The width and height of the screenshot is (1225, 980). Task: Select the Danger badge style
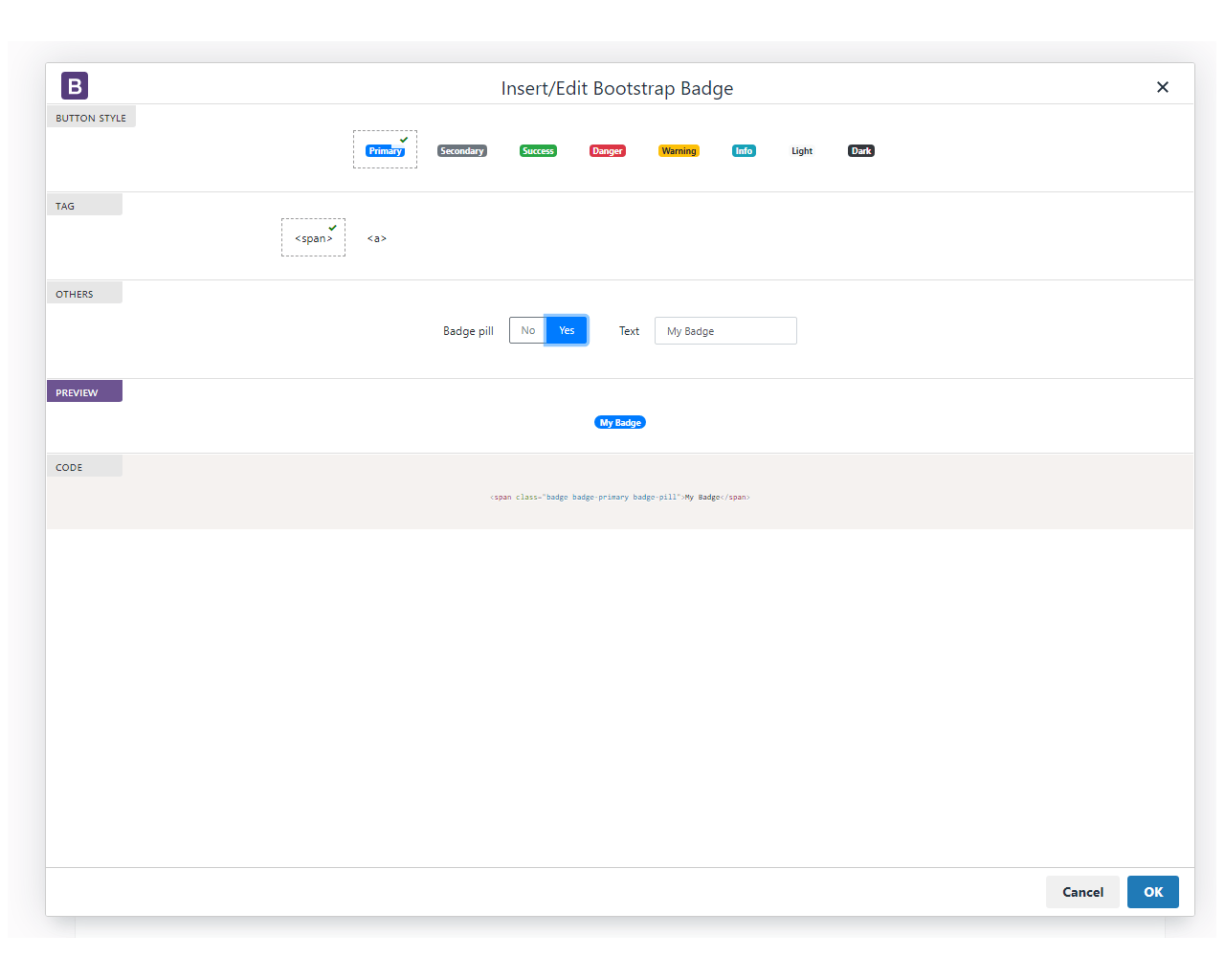[608, 151]
